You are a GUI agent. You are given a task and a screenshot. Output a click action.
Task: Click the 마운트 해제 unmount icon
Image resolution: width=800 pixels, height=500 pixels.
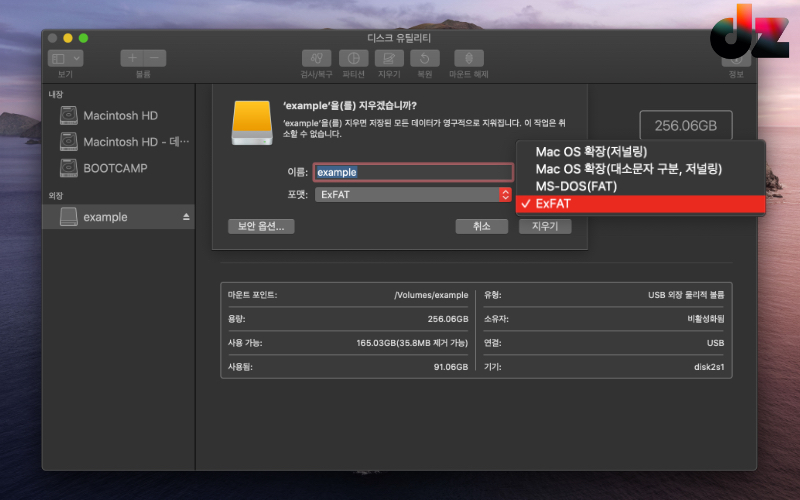[469, 58]
